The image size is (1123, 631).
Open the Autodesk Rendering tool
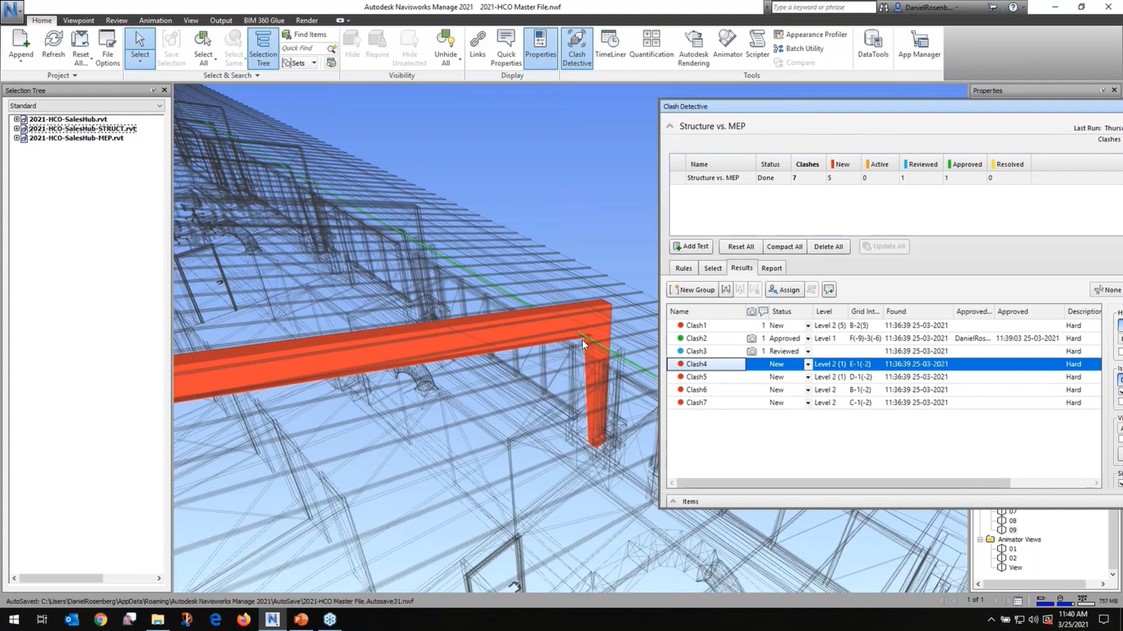pos(693,48)
